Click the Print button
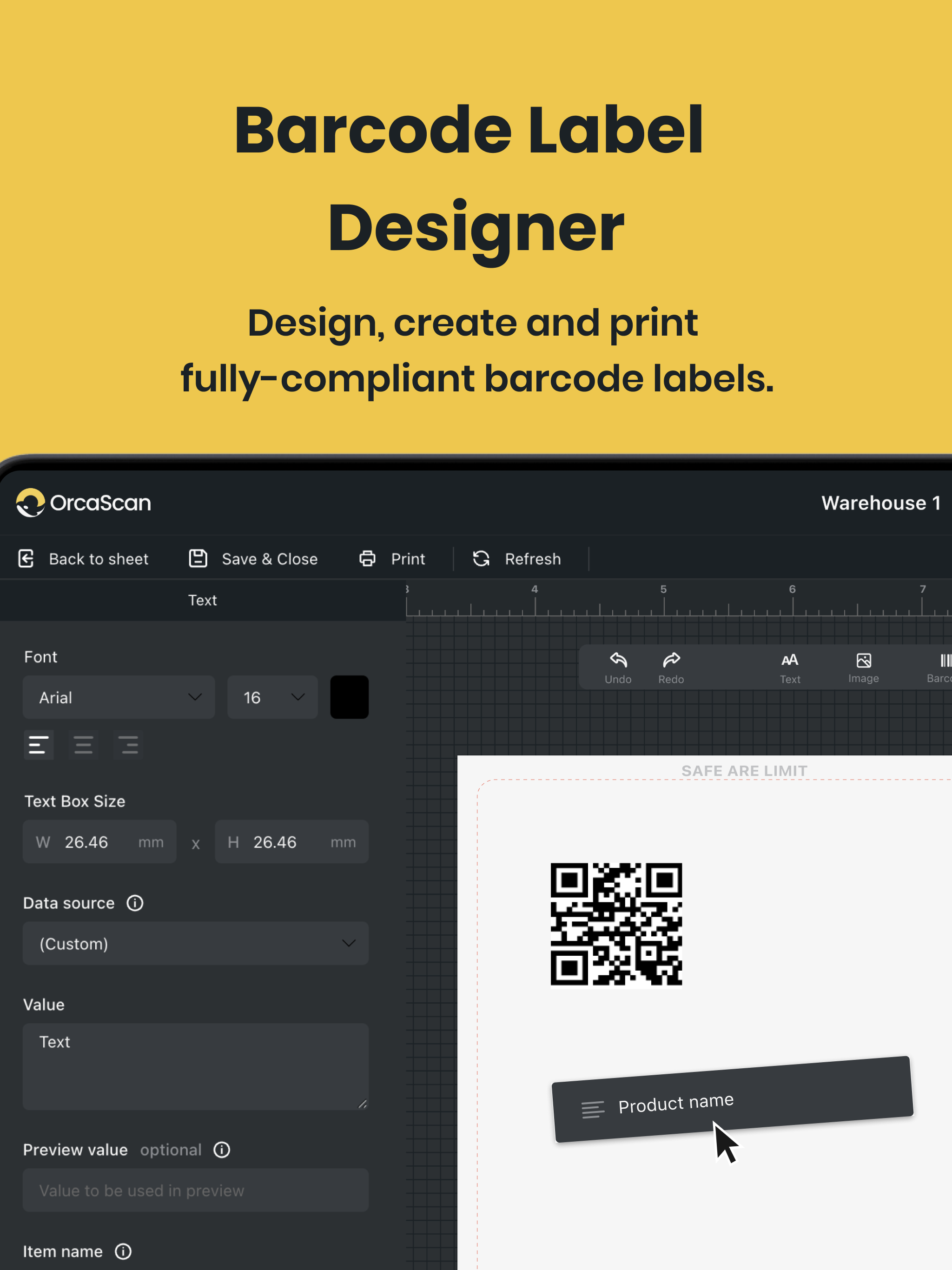The height and width of the screenshot is (1270, 952). click(392, 559)
